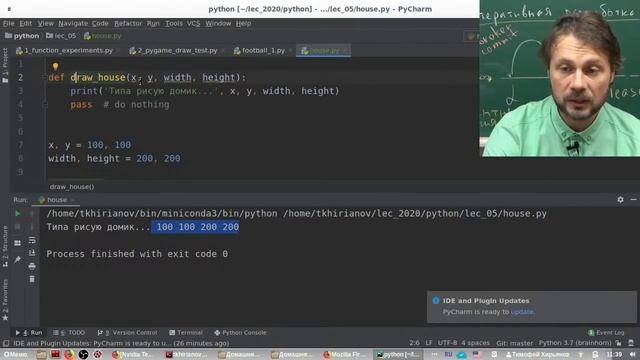
Task: Toggle soft-wrap in the Run console
Action: (32, 240)
